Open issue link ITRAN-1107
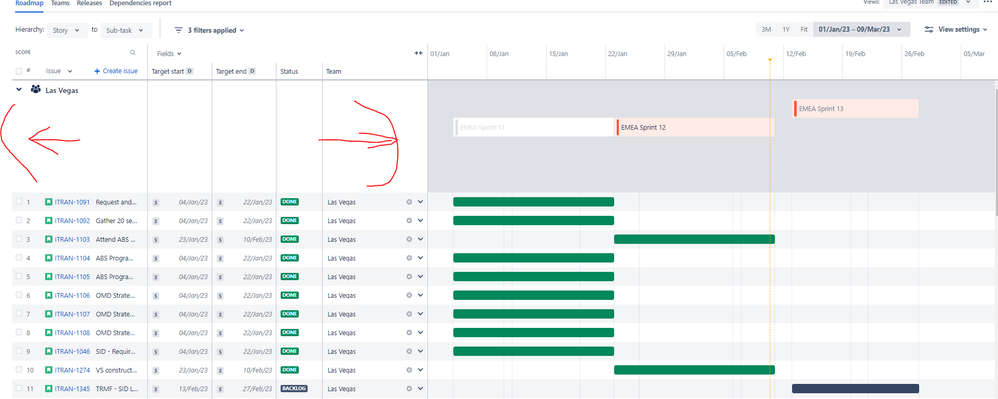This screenshot has height=399, width=998. (x=72, y=314)
